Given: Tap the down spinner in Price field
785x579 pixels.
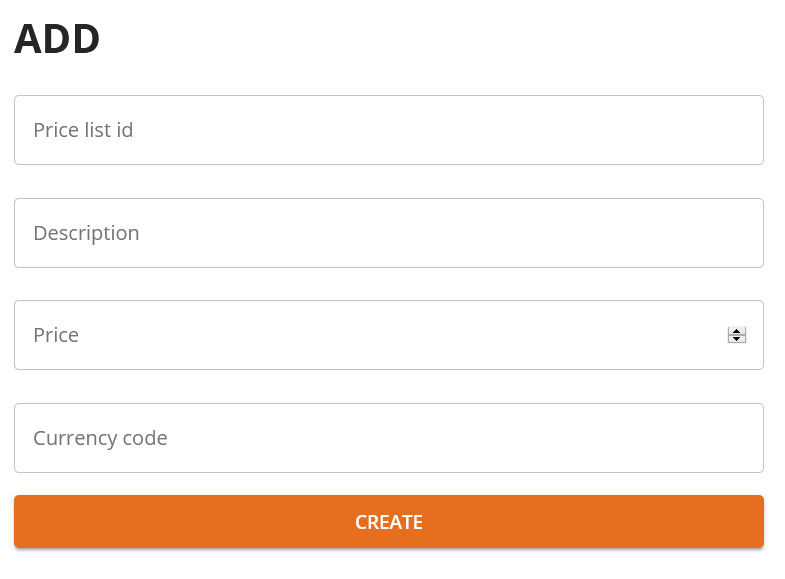Looking at the screenshot, I should coord(737,339).
